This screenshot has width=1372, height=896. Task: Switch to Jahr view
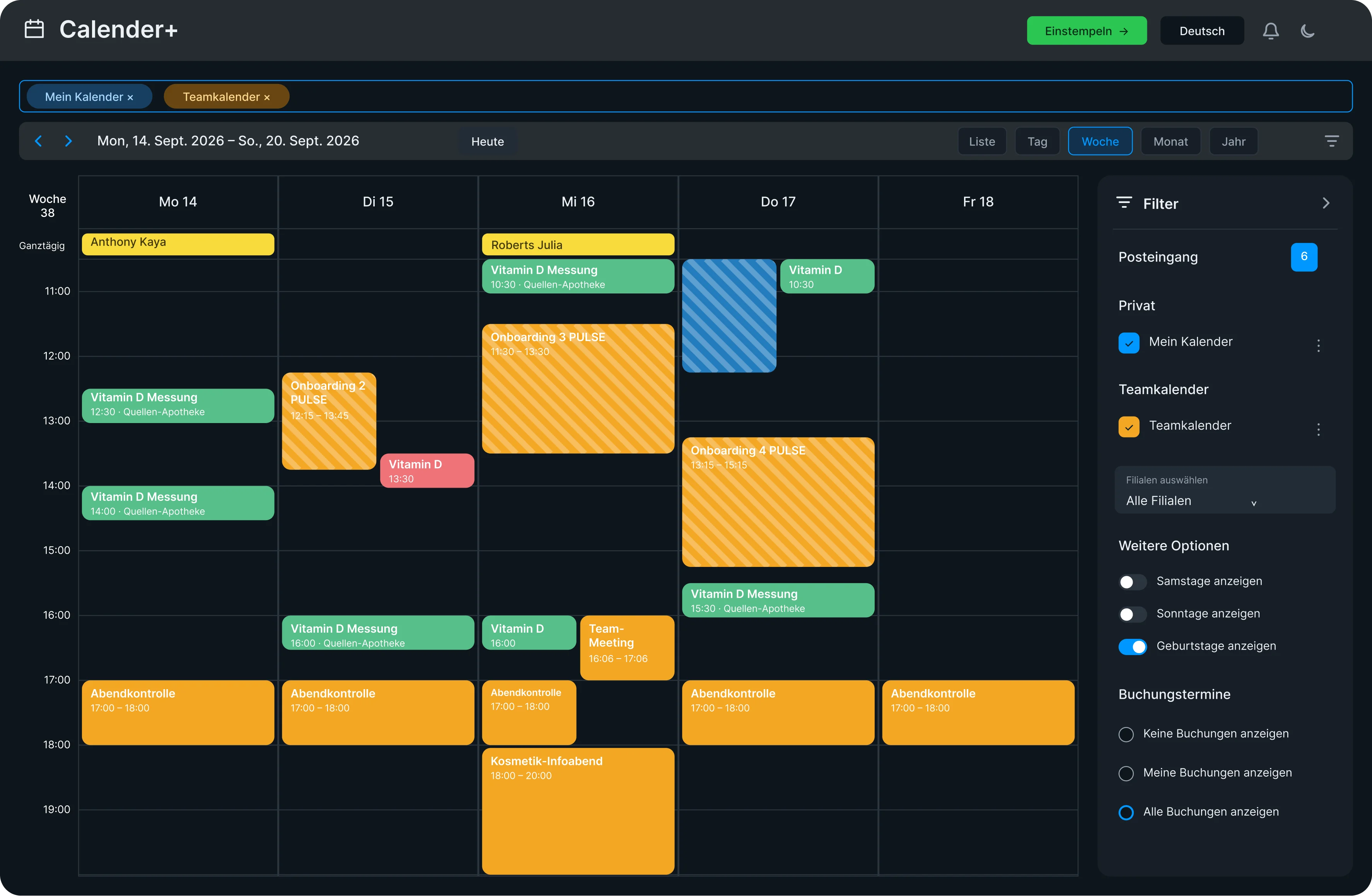click(x=1233, y=141)
